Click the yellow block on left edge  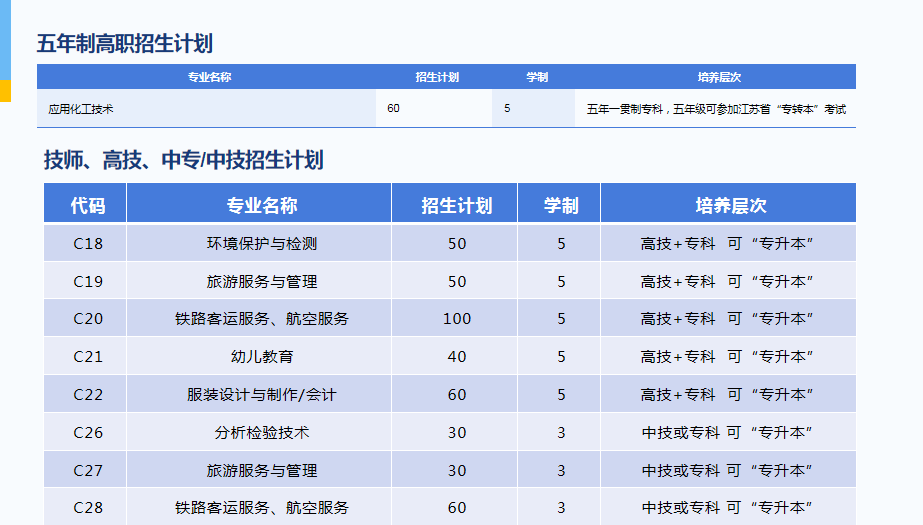click(5, 90)
